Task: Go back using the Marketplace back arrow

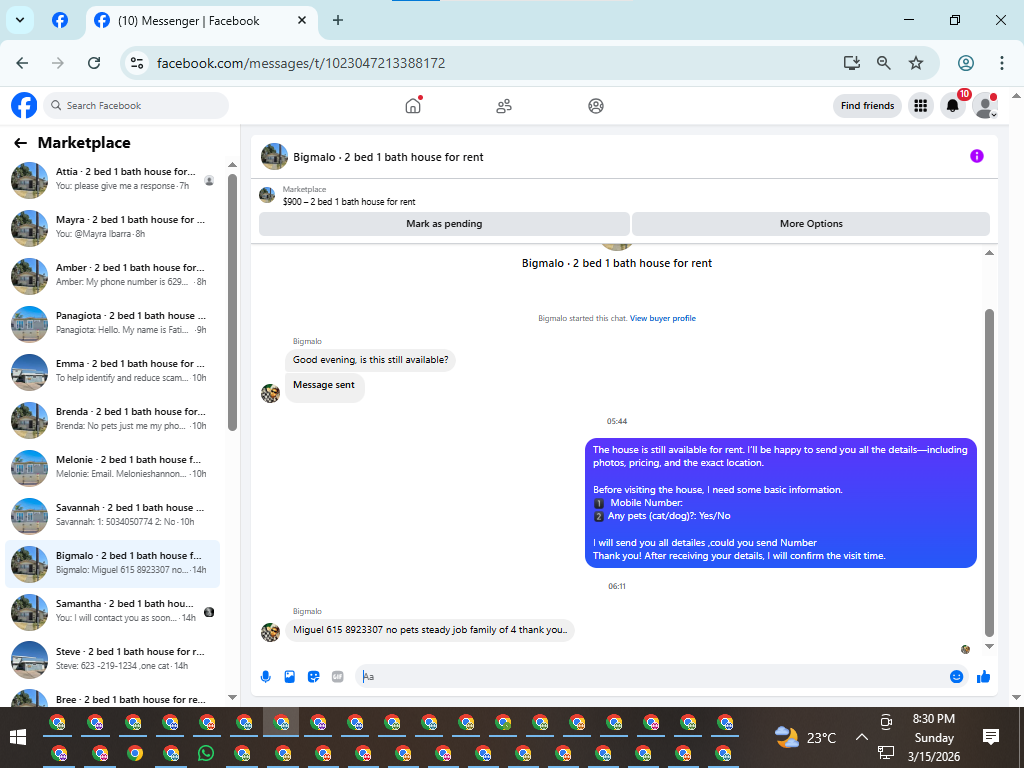Action: click(x=20, y=143)
